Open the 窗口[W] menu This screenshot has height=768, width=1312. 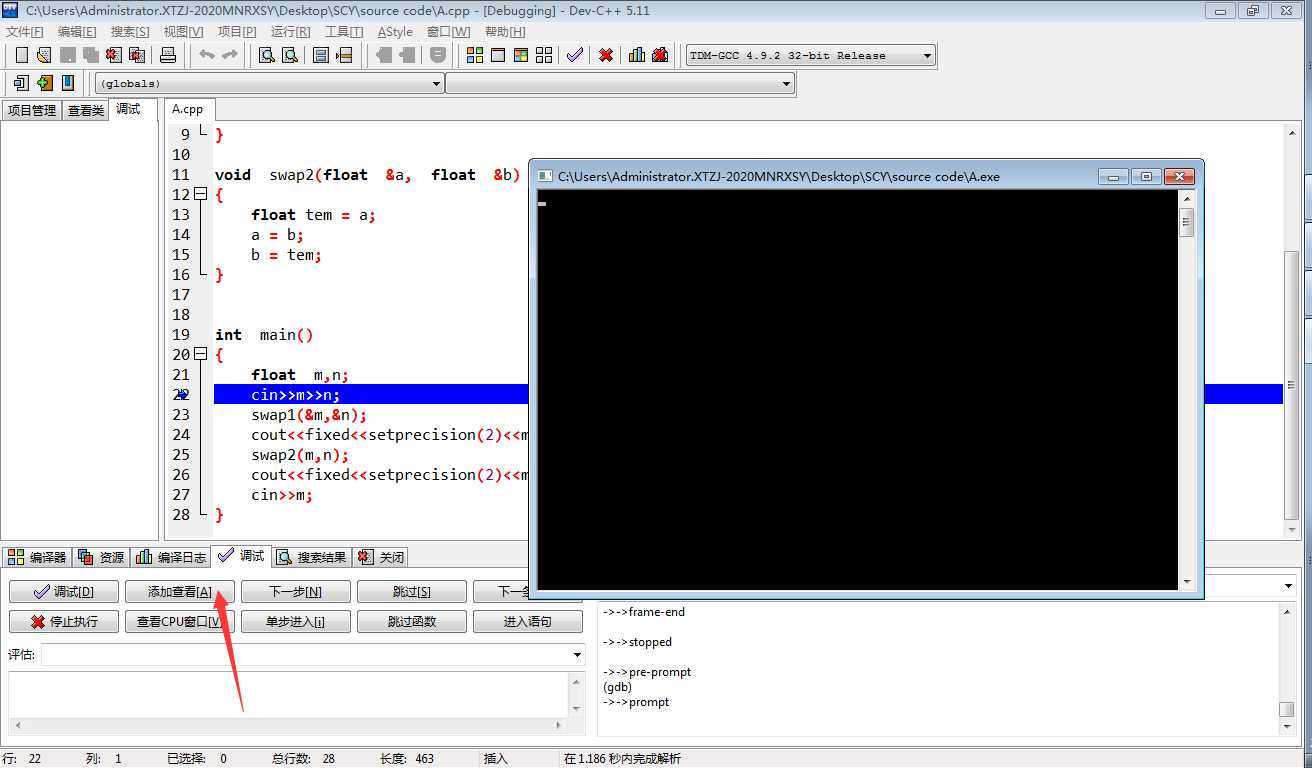[x=448, y=32]
